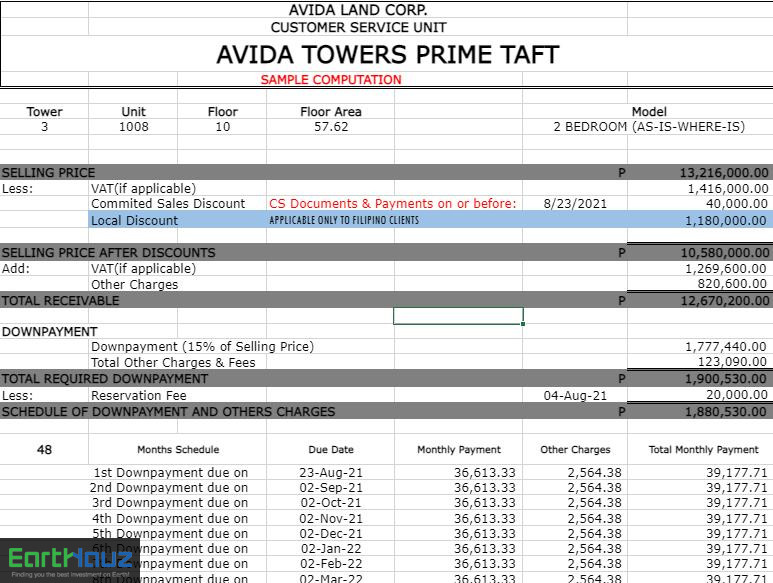Click the local discount amount 1,180,000.00

click(726, 220)
